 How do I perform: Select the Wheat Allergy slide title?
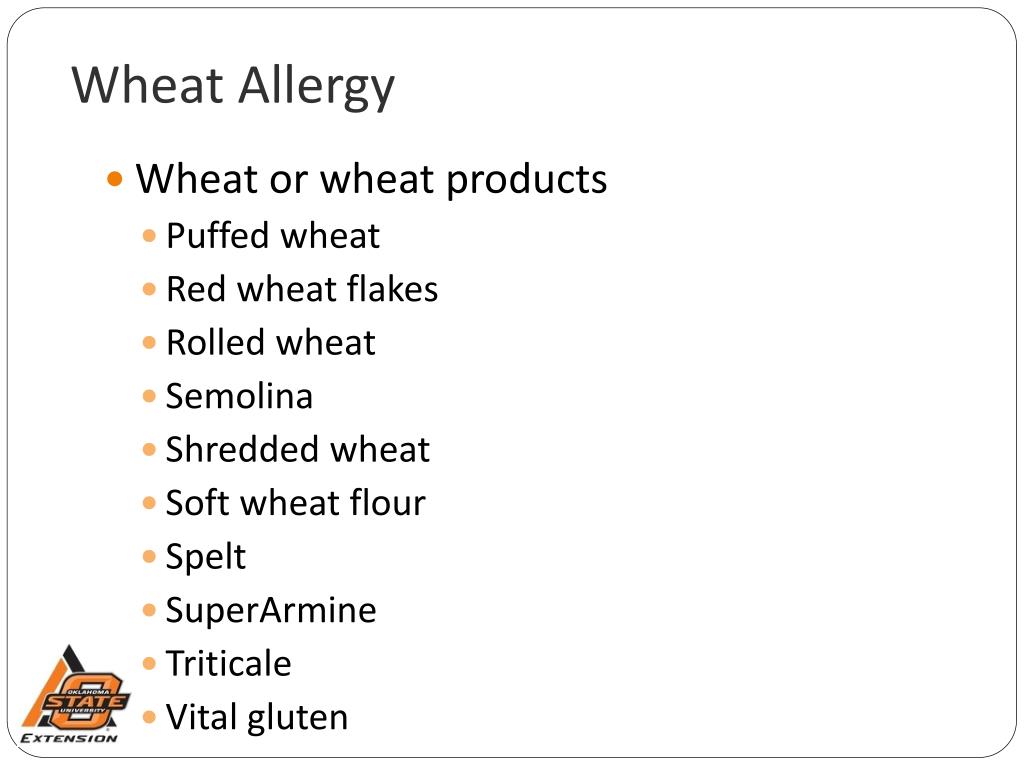tap(233, 87)
